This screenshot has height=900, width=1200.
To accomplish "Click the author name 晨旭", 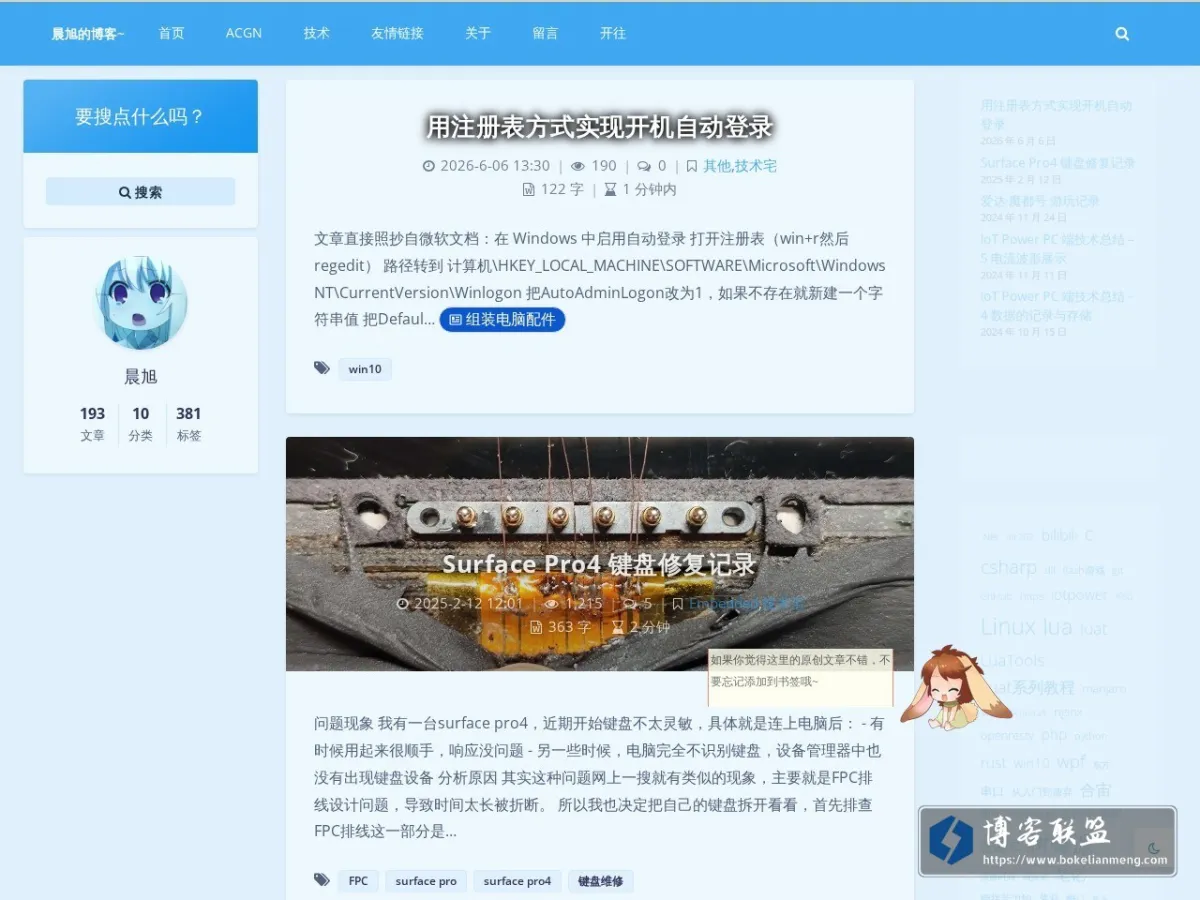I will (x=140, y=377).
